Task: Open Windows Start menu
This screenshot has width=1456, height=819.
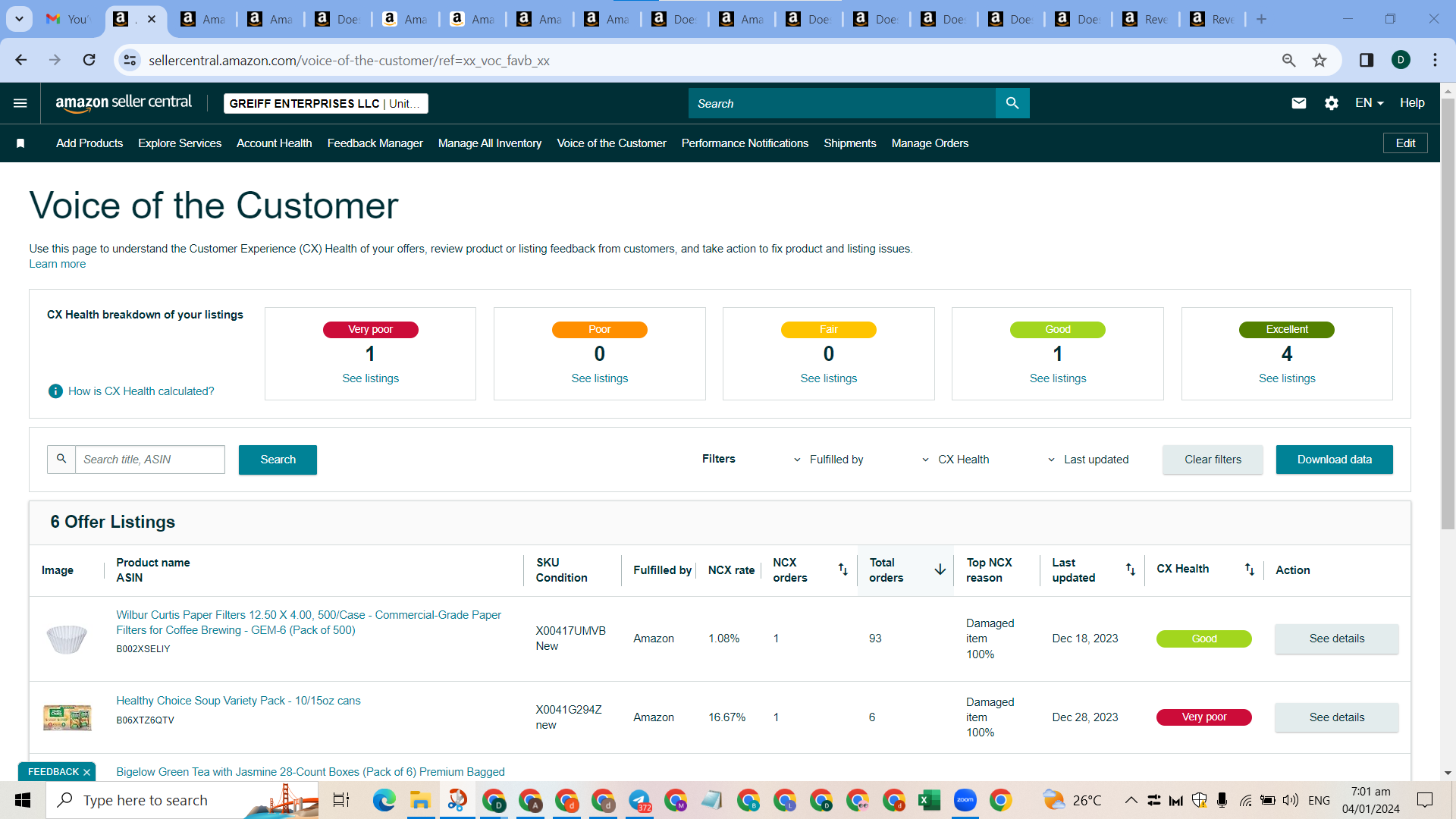Action: tap(23, 800)
